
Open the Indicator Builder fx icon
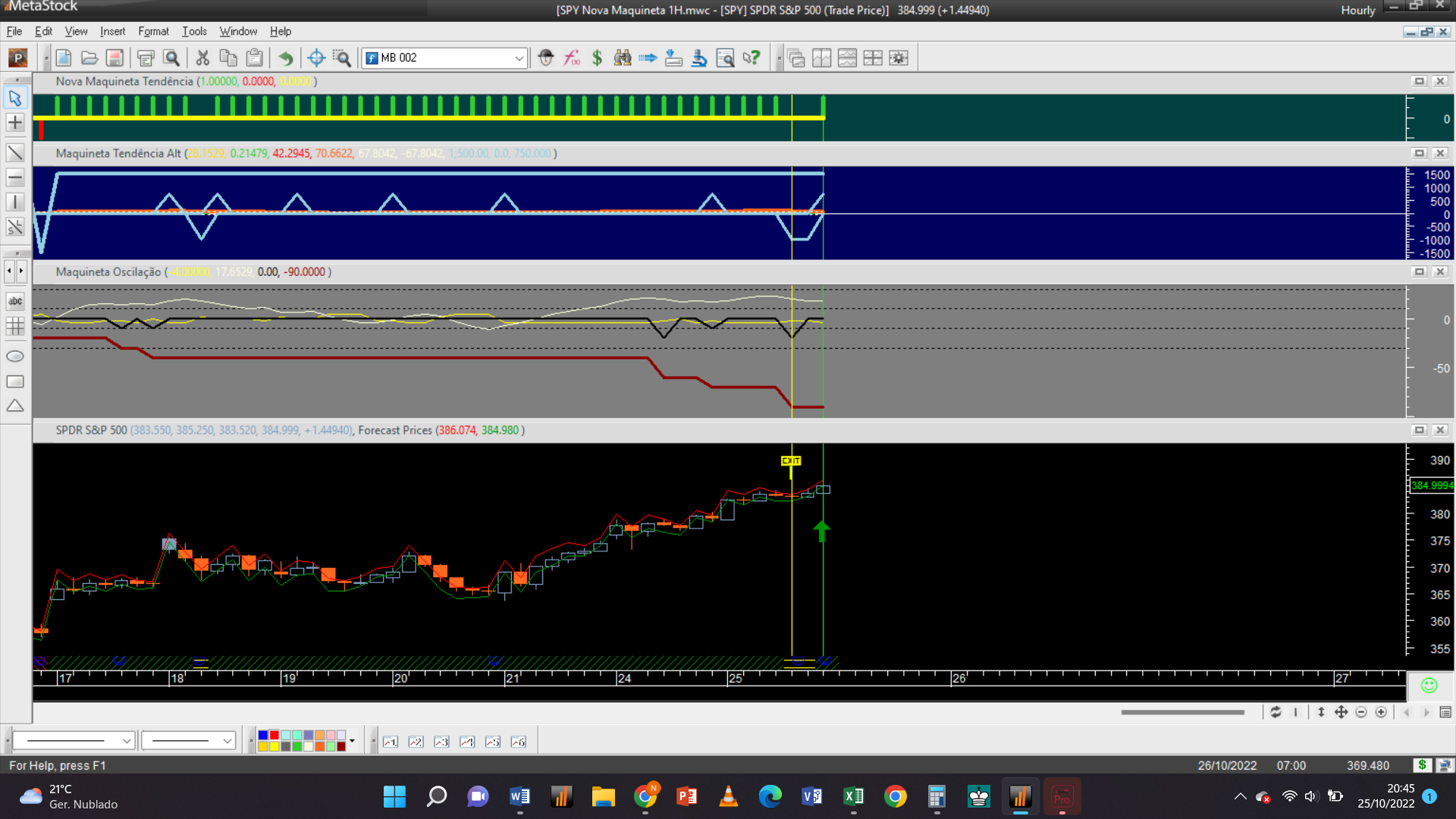(572, 58)
